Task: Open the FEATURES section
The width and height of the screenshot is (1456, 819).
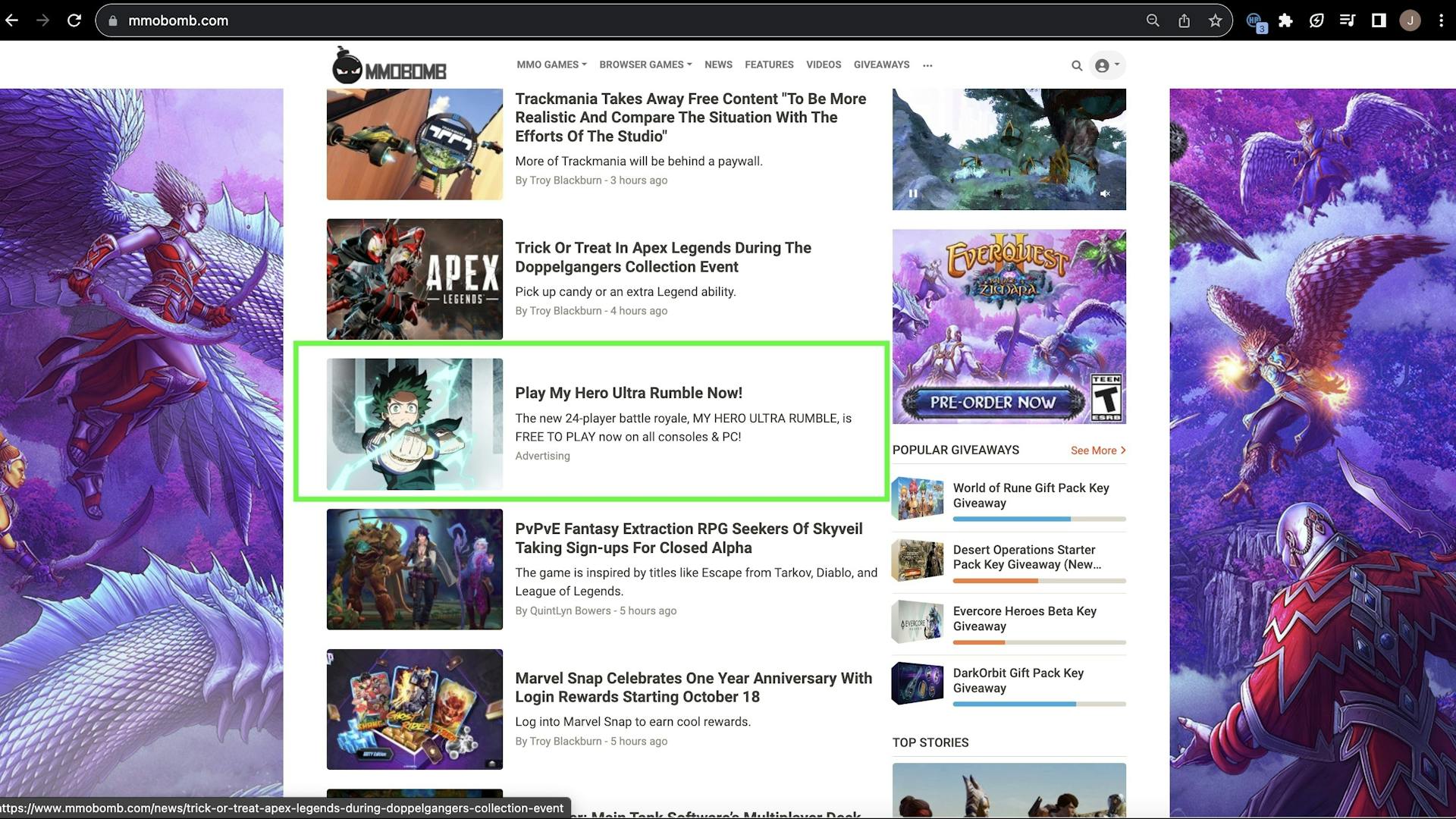Action: click(x=769, y=65)
